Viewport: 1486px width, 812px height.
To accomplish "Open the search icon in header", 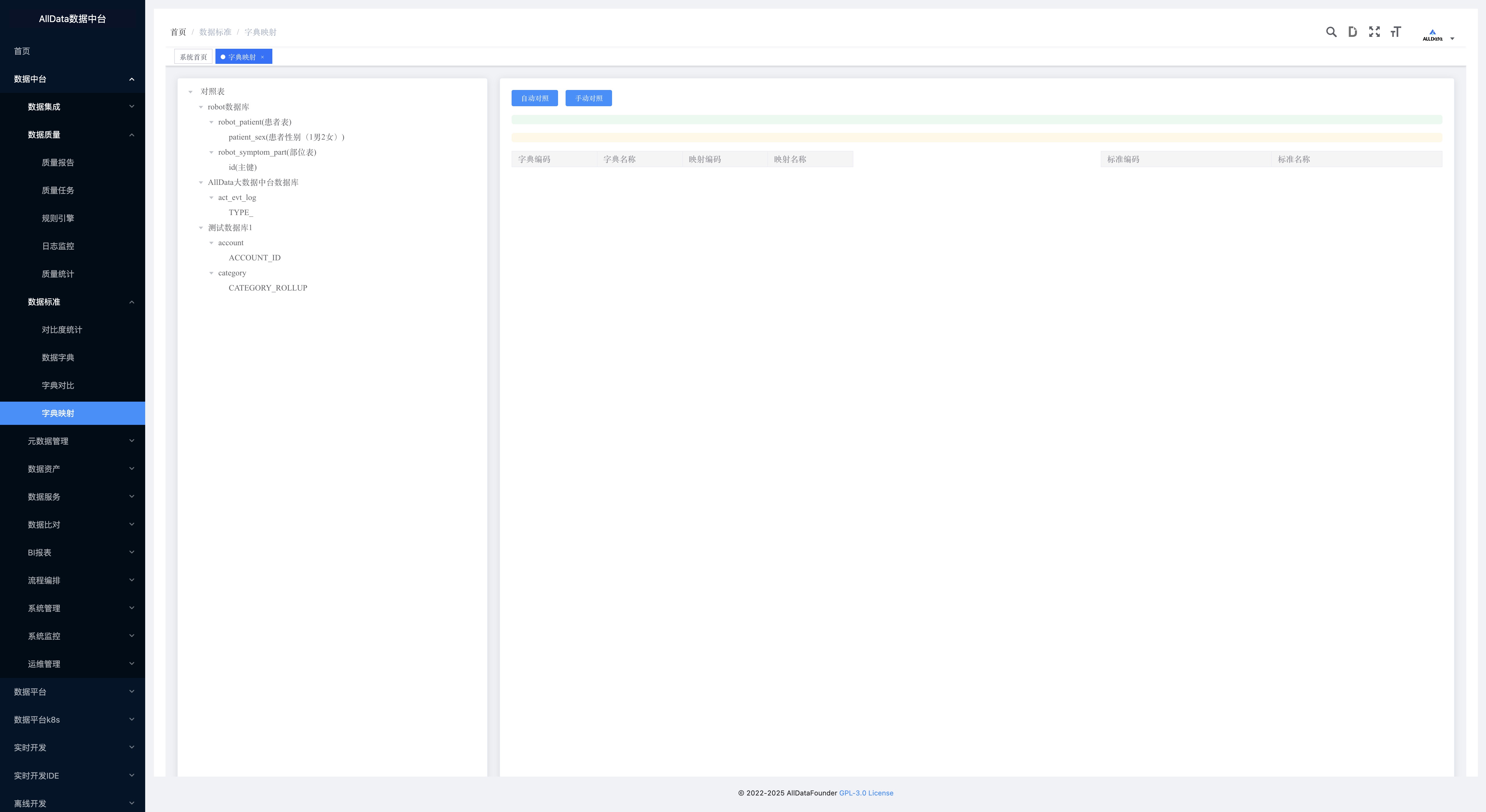I will point(1331,32).
